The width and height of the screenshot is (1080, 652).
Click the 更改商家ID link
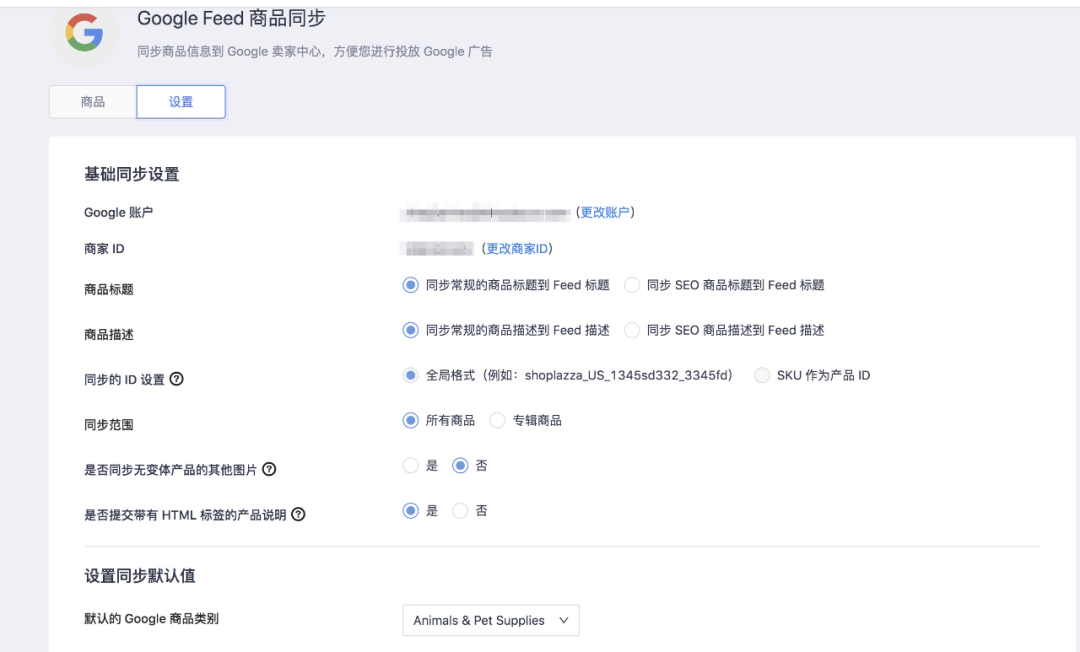pyautogui.click(x=517, y=249)
